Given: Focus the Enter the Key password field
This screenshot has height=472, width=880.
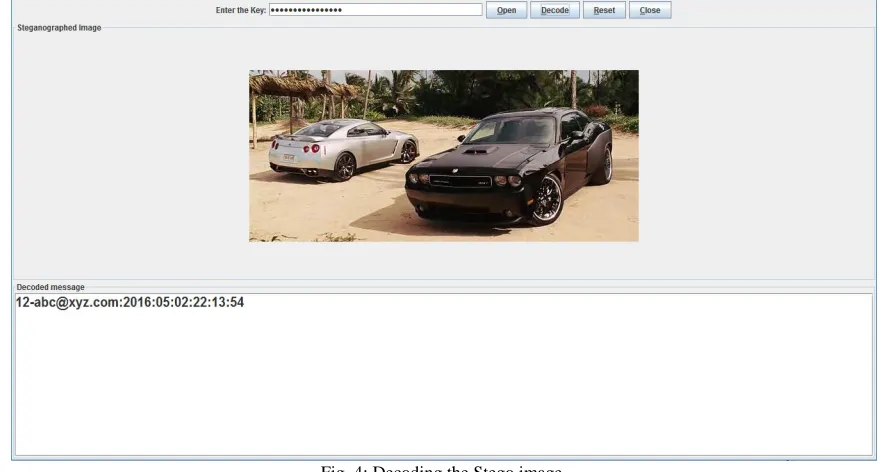Looking at the screenshot, I should point(375,10).
